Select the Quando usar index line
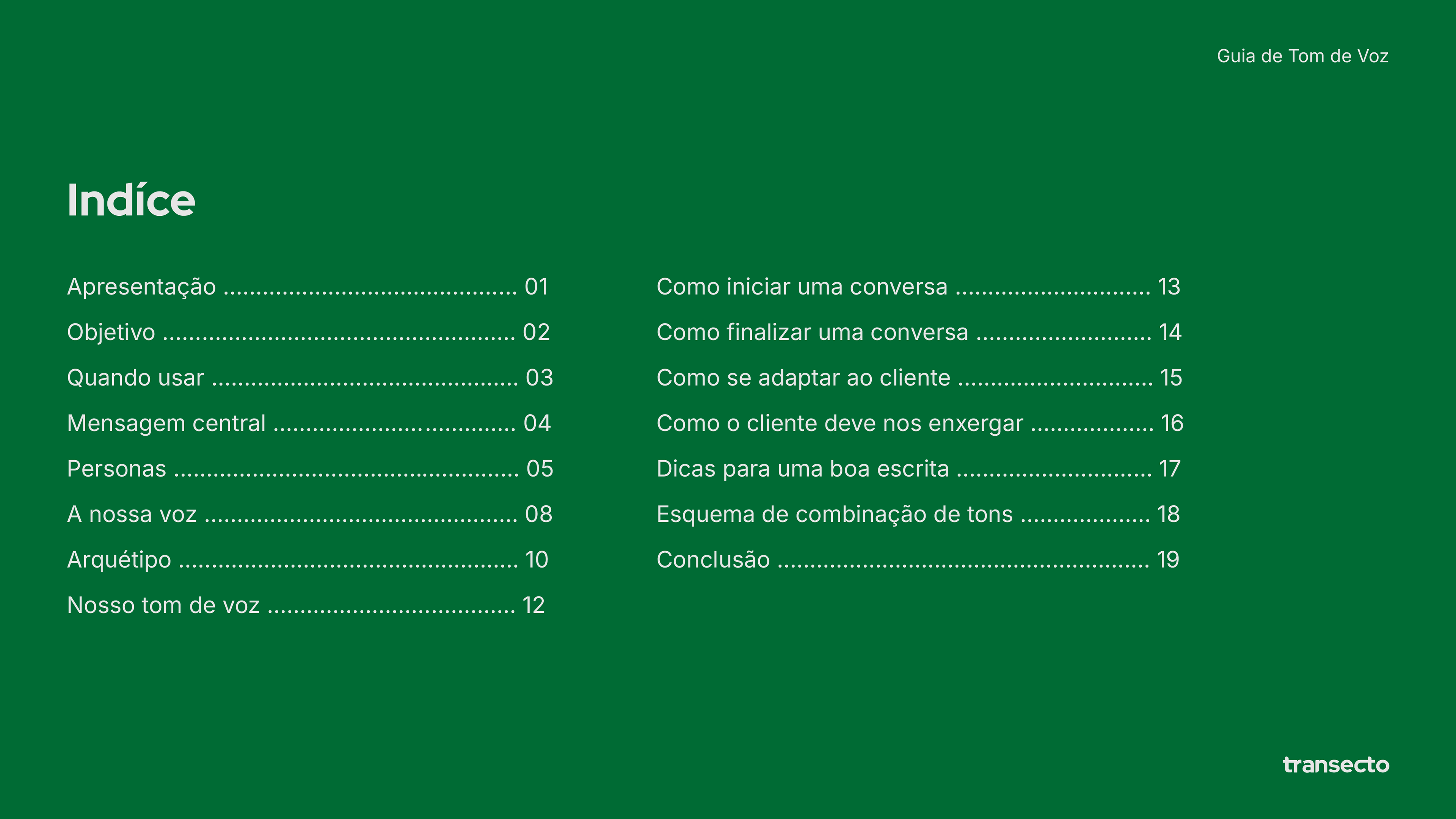1456x819 pixels. coord(310,378)
